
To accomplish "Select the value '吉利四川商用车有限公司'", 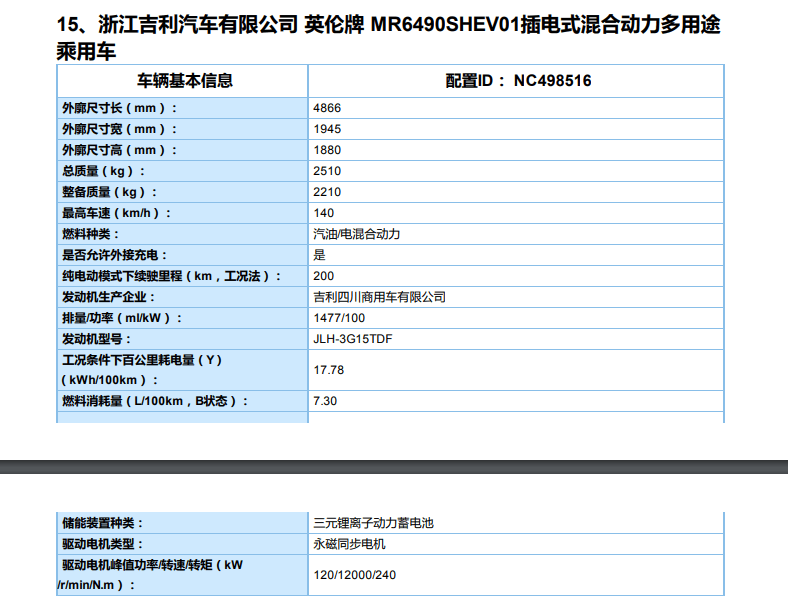I will click(379, 297).
